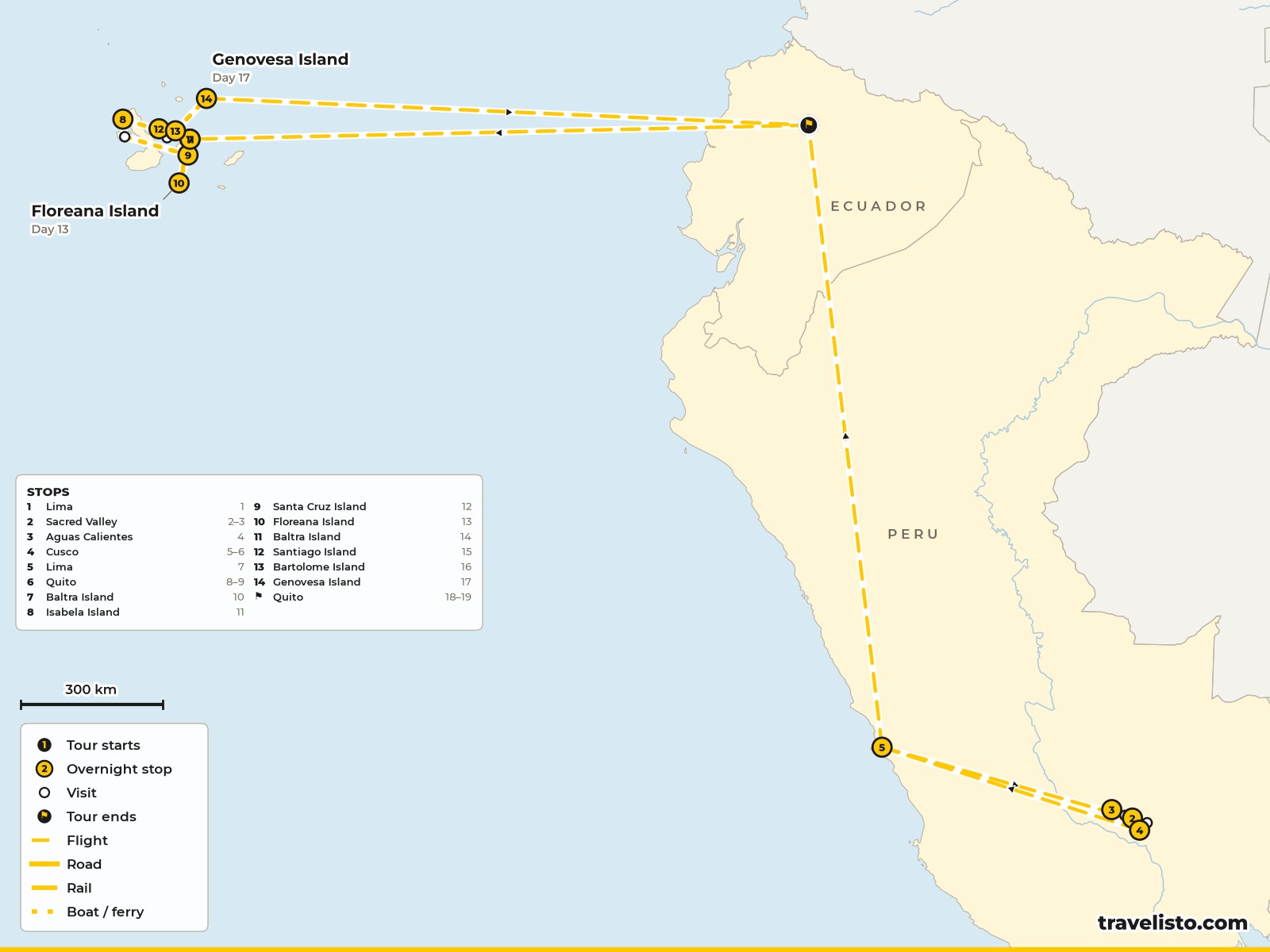Viewport: 1270px width, 952px height.
Task: Click map marker 12 in the Galapagos
Action: point(159,129)
